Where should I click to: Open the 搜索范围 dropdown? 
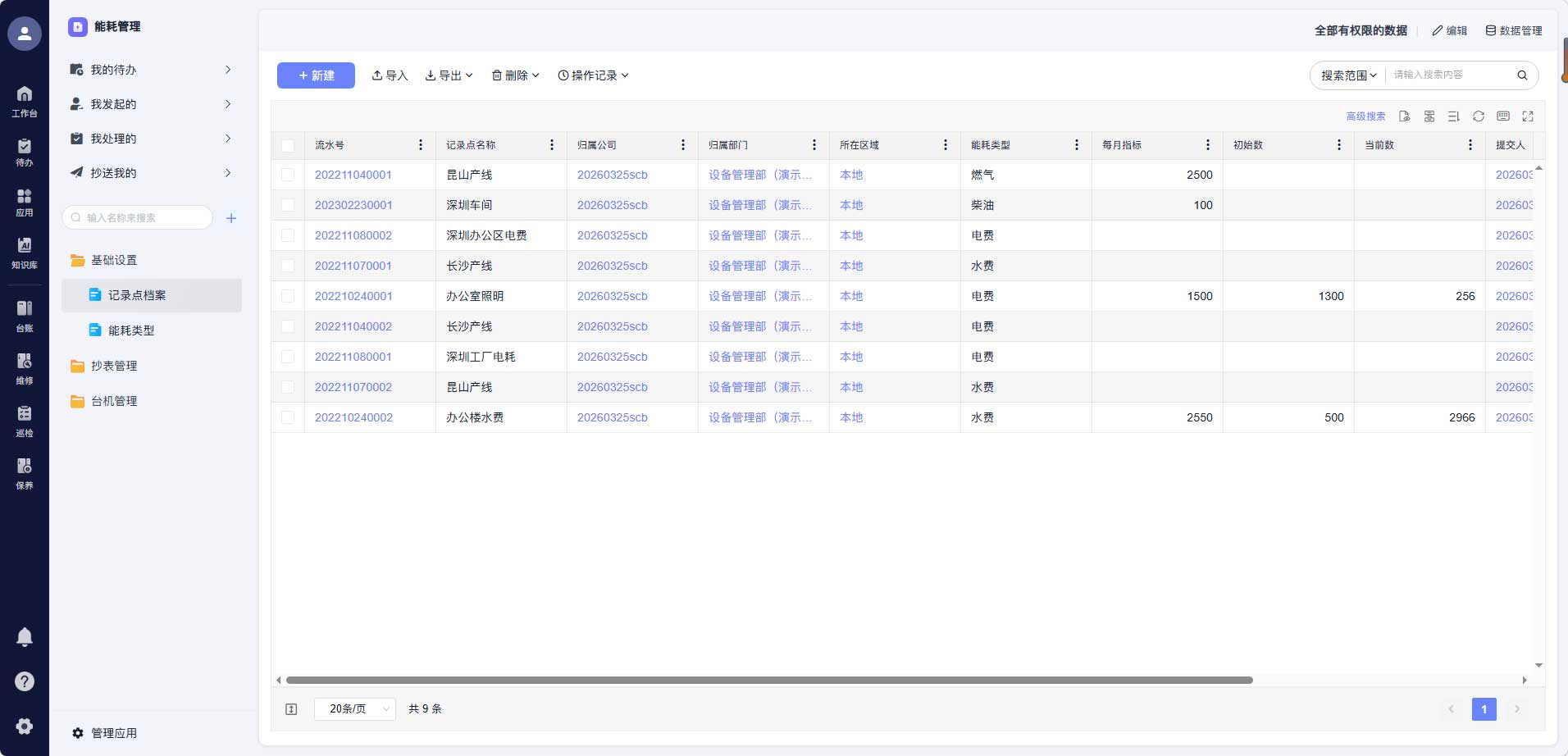(x=1348, y=75)
